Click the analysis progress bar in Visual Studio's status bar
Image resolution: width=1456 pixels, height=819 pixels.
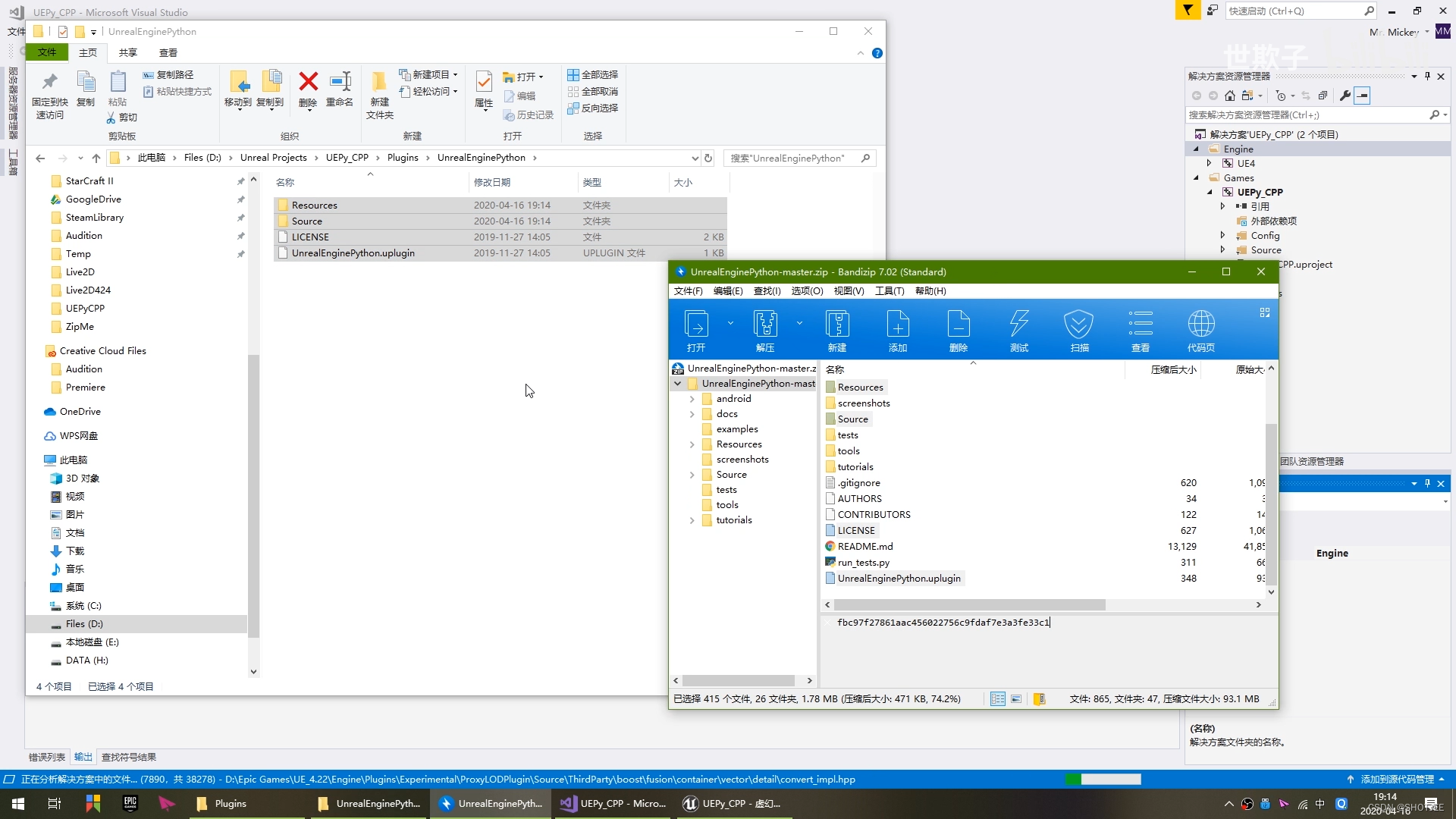click(1103, 779)
